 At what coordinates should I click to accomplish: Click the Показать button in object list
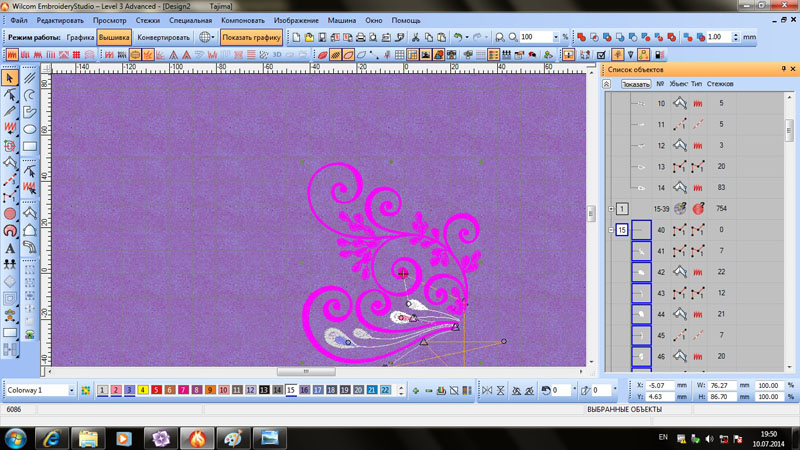636,84
